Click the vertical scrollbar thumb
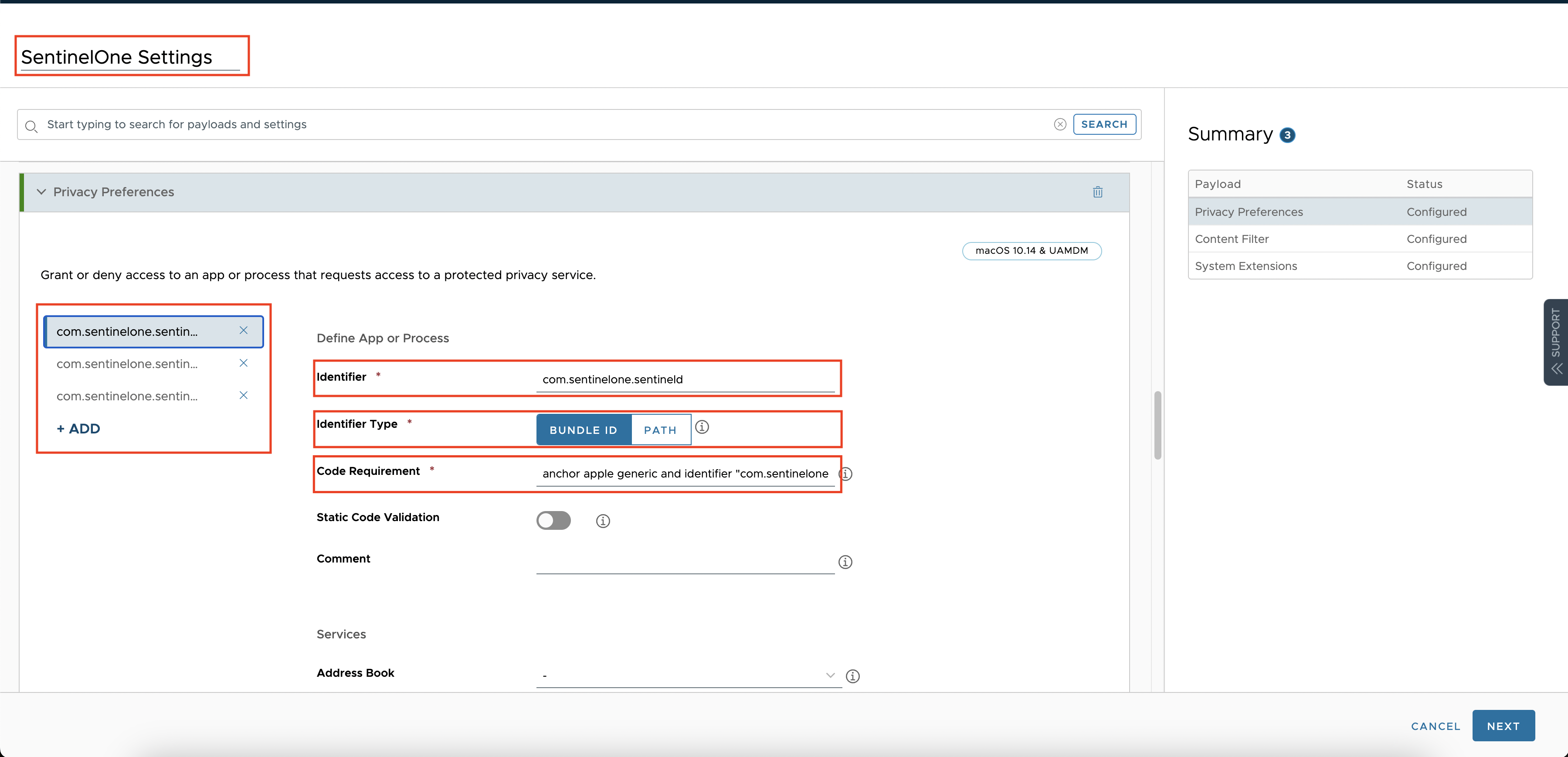The image size is (1568, 757). pos(1157,425)
